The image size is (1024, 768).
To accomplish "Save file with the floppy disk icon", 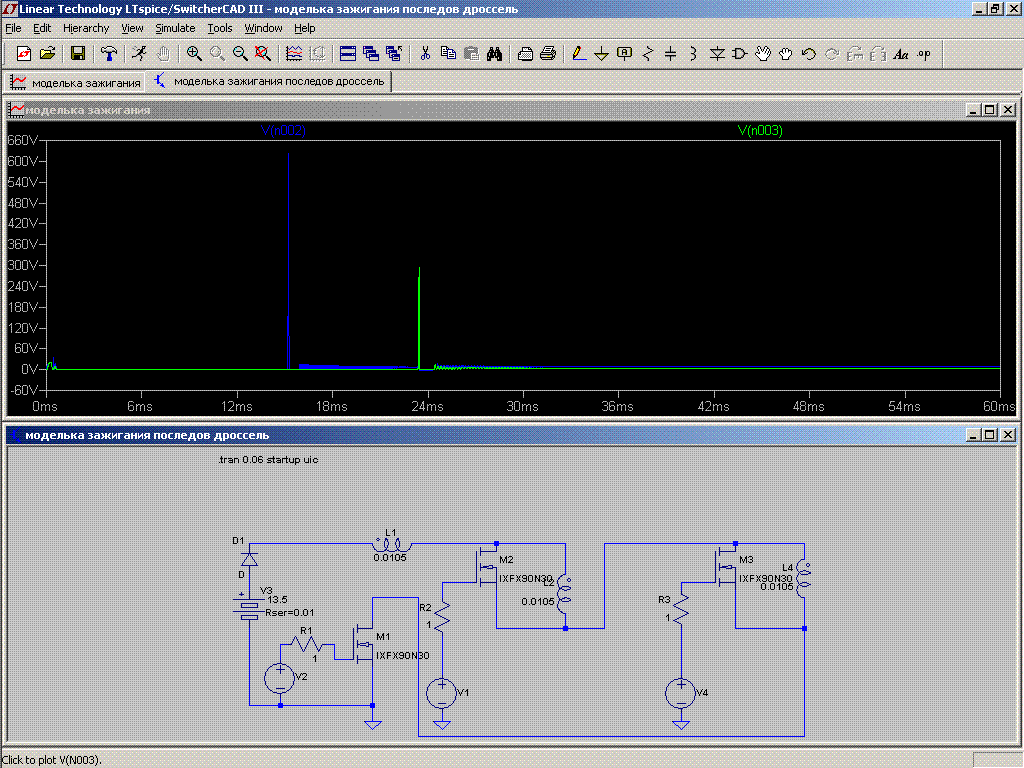I will [77, 54].
